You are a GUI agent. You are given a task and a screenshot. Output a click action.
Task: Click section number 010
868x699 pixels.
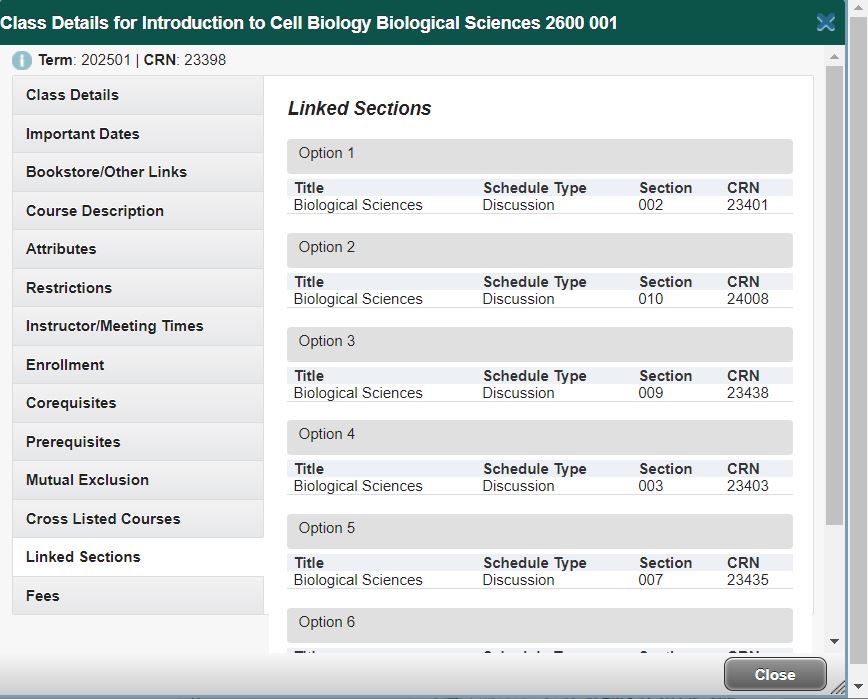tap(650, 299)
